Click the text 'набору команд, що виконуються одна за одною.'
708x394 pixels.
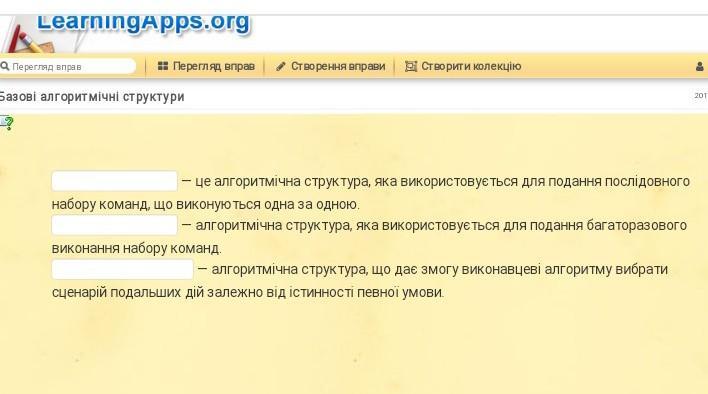tap(205, 204)
